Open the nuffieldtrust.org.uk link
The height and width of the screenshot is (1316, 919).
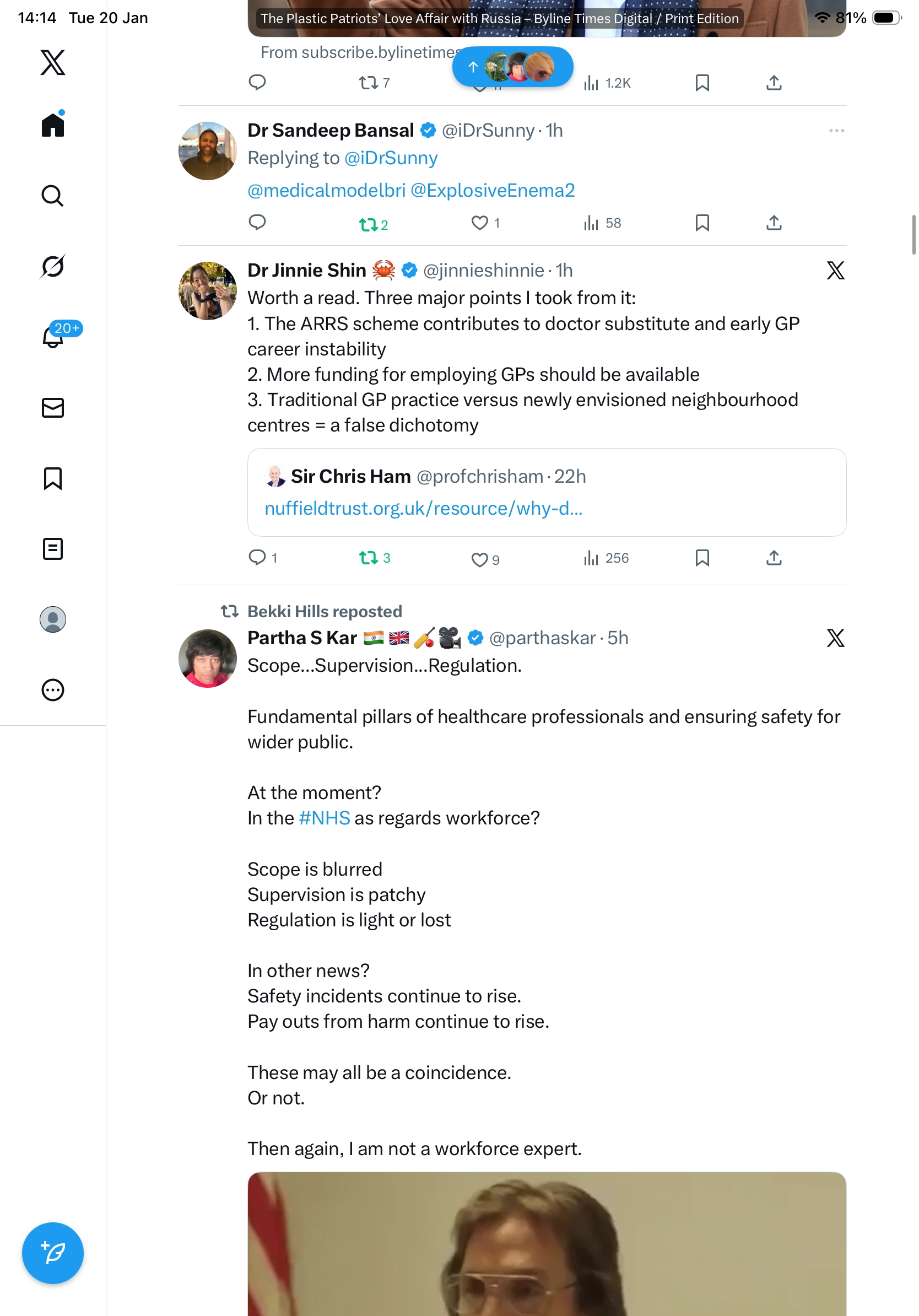coord(423,509)
